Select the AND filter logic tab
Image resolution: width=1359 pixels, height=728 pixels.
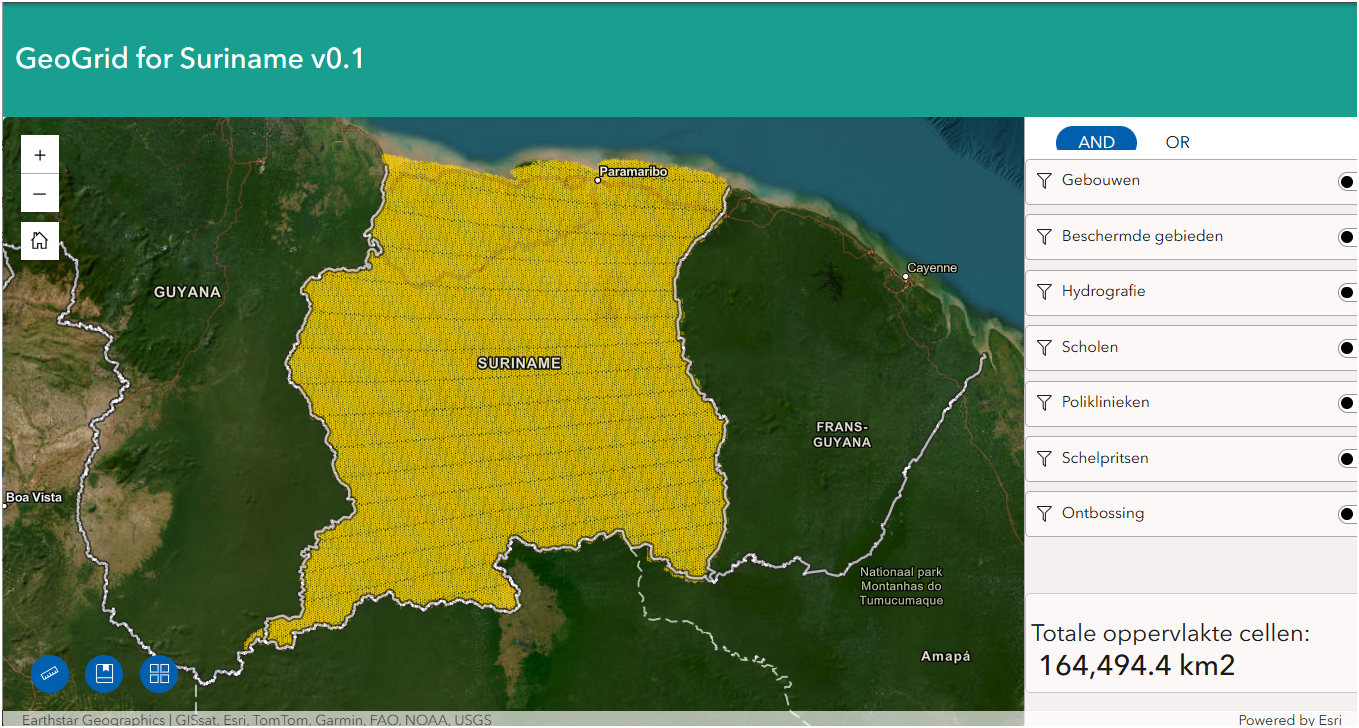pyautogui.click(x=1096, y=139)
